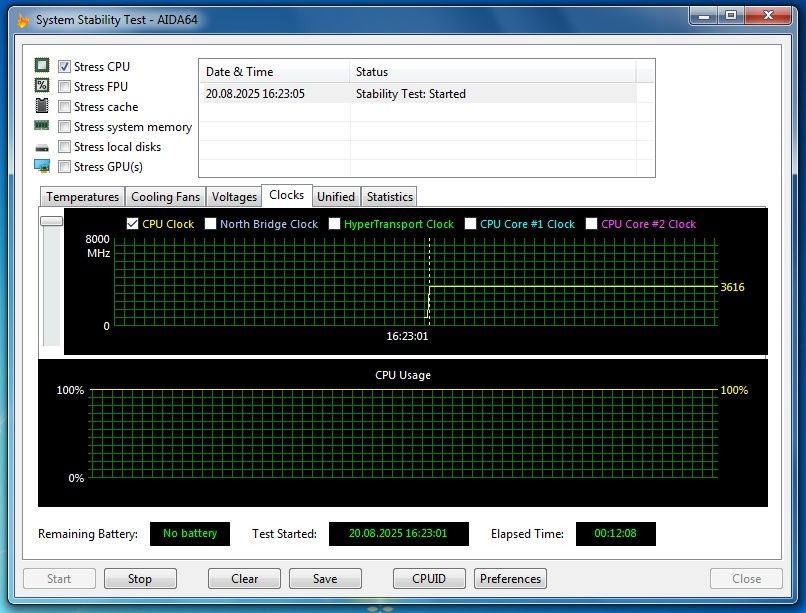This screenshot has height=613, width=806.
Task: Enable Stress system memory checkbox
Action: click(64, 126)
